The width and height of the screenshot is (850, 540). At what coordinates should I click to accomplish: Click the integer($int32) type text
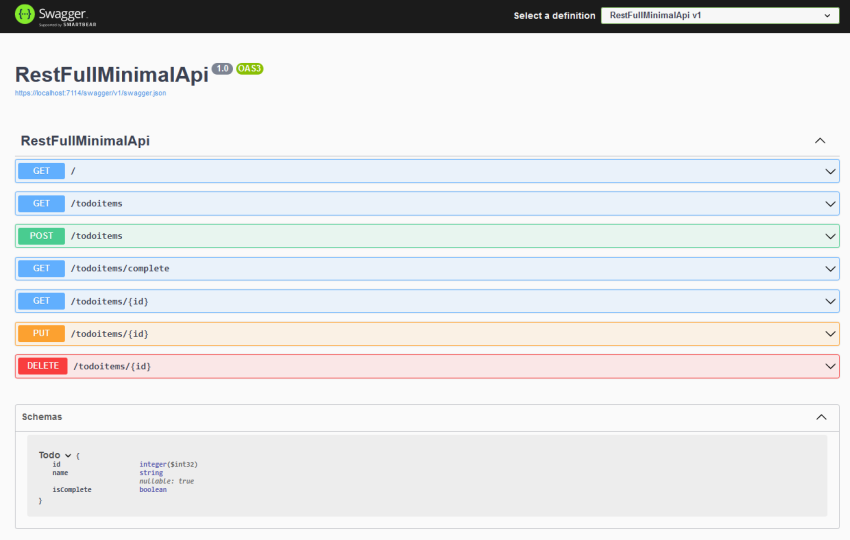[168, 465]
